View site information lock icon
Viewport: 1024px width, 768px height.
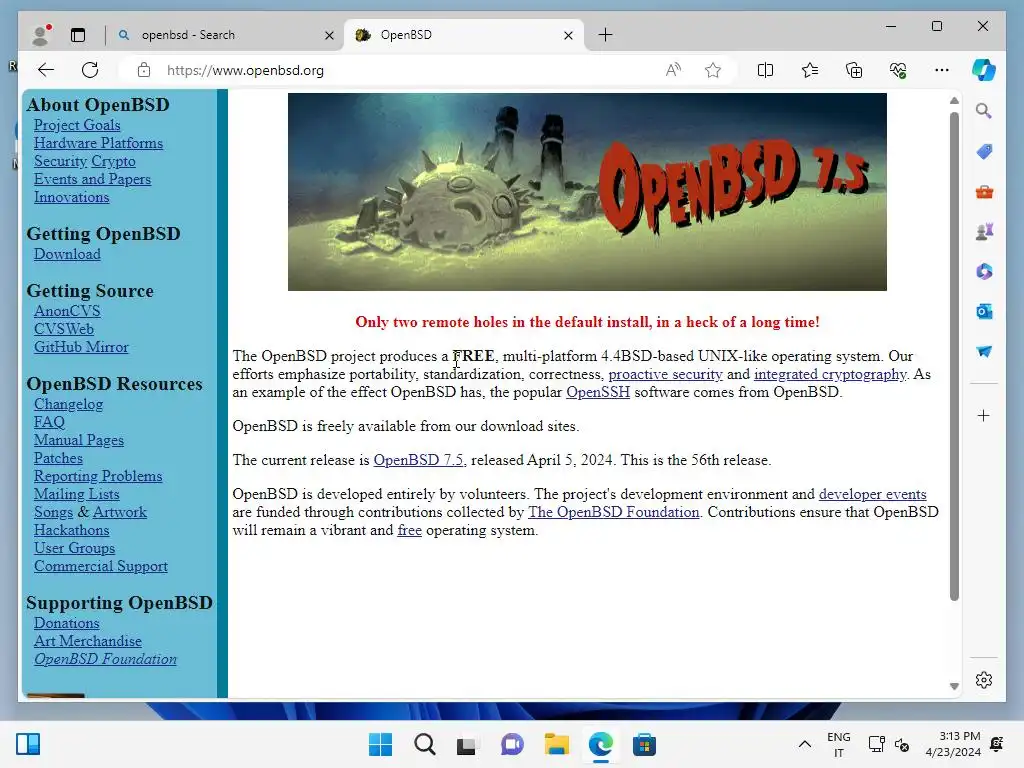point(144,70)
